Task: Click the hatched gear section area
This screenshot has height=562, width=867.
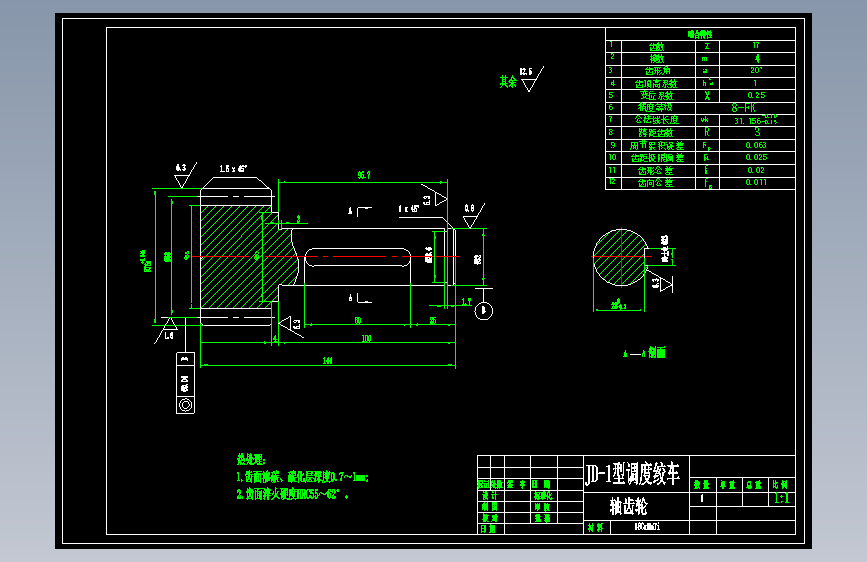Action: (x=231, y=257)
